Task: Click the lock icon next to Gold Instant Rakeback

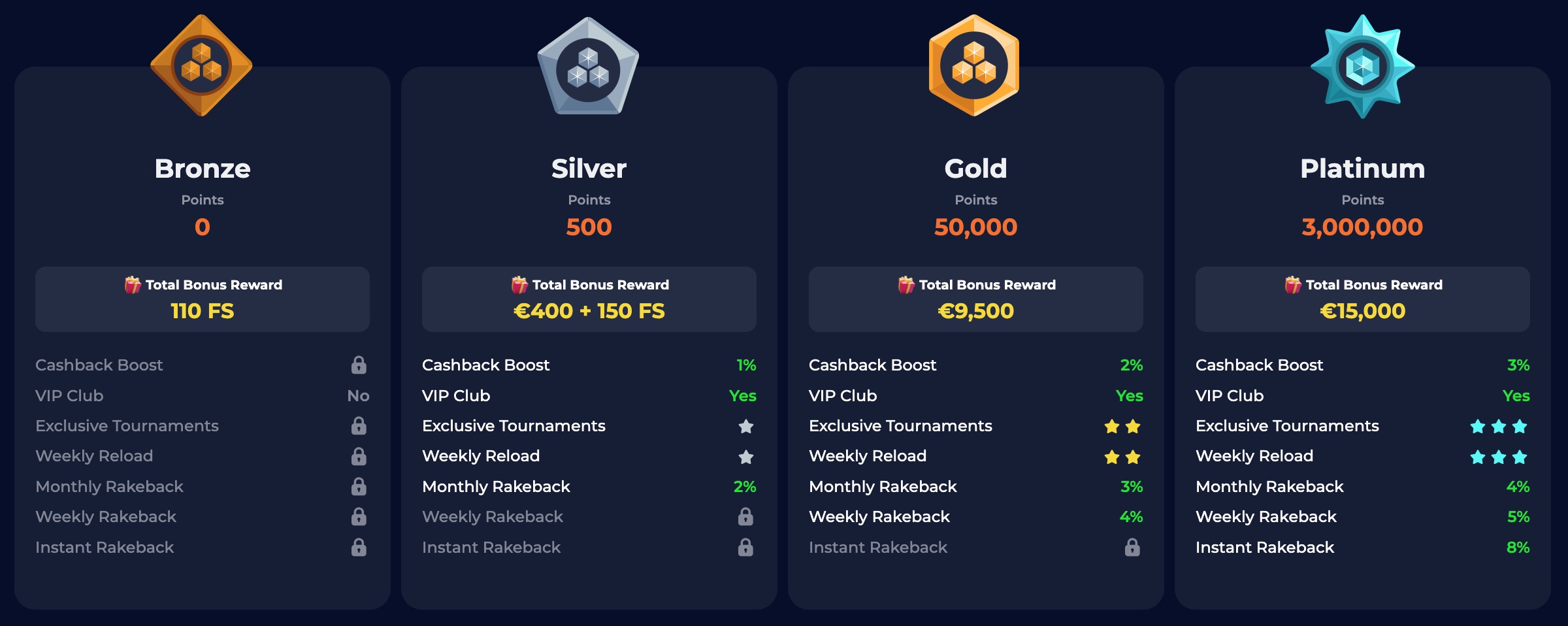Action: [x=1132, y=547]
